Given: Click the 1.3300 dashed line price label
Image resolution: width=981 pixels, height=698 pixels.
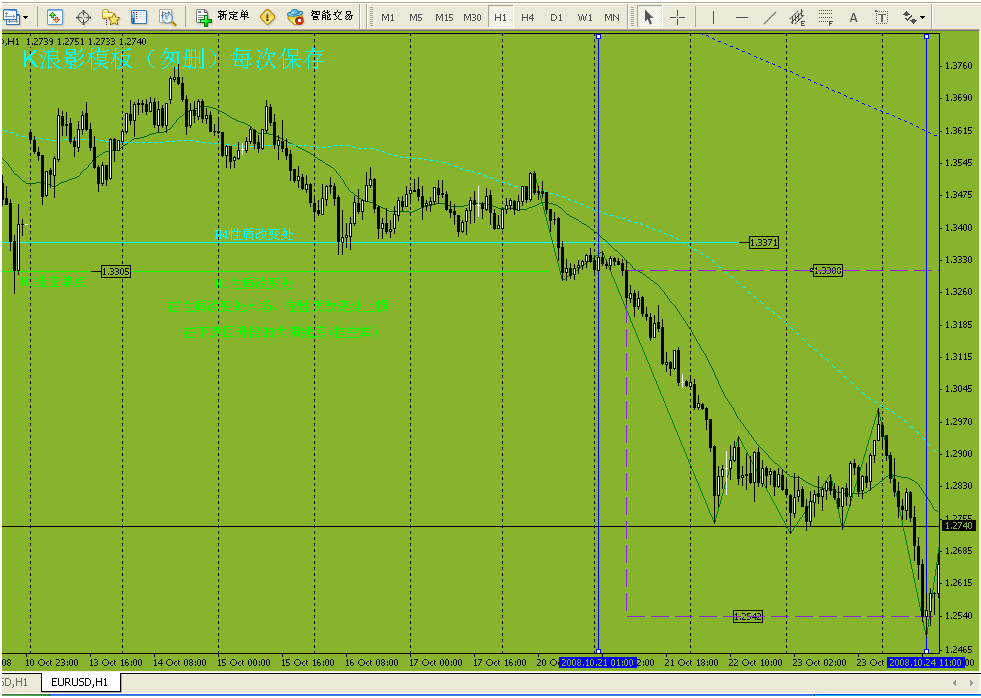Looking at the screenshot, I should pos(828,270).
